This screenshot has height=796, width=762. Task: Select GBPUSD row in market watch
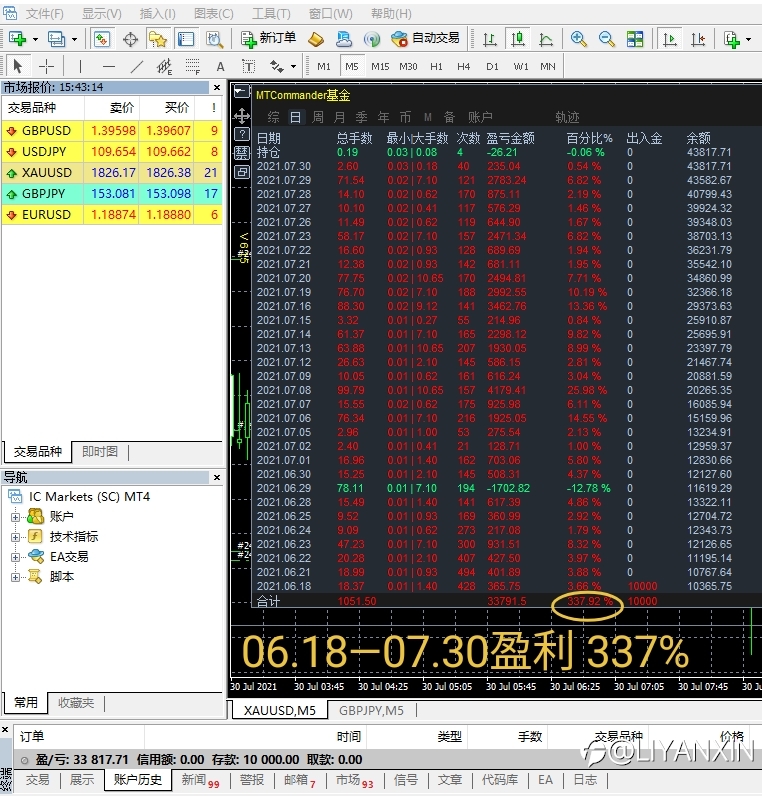[112, 130]
